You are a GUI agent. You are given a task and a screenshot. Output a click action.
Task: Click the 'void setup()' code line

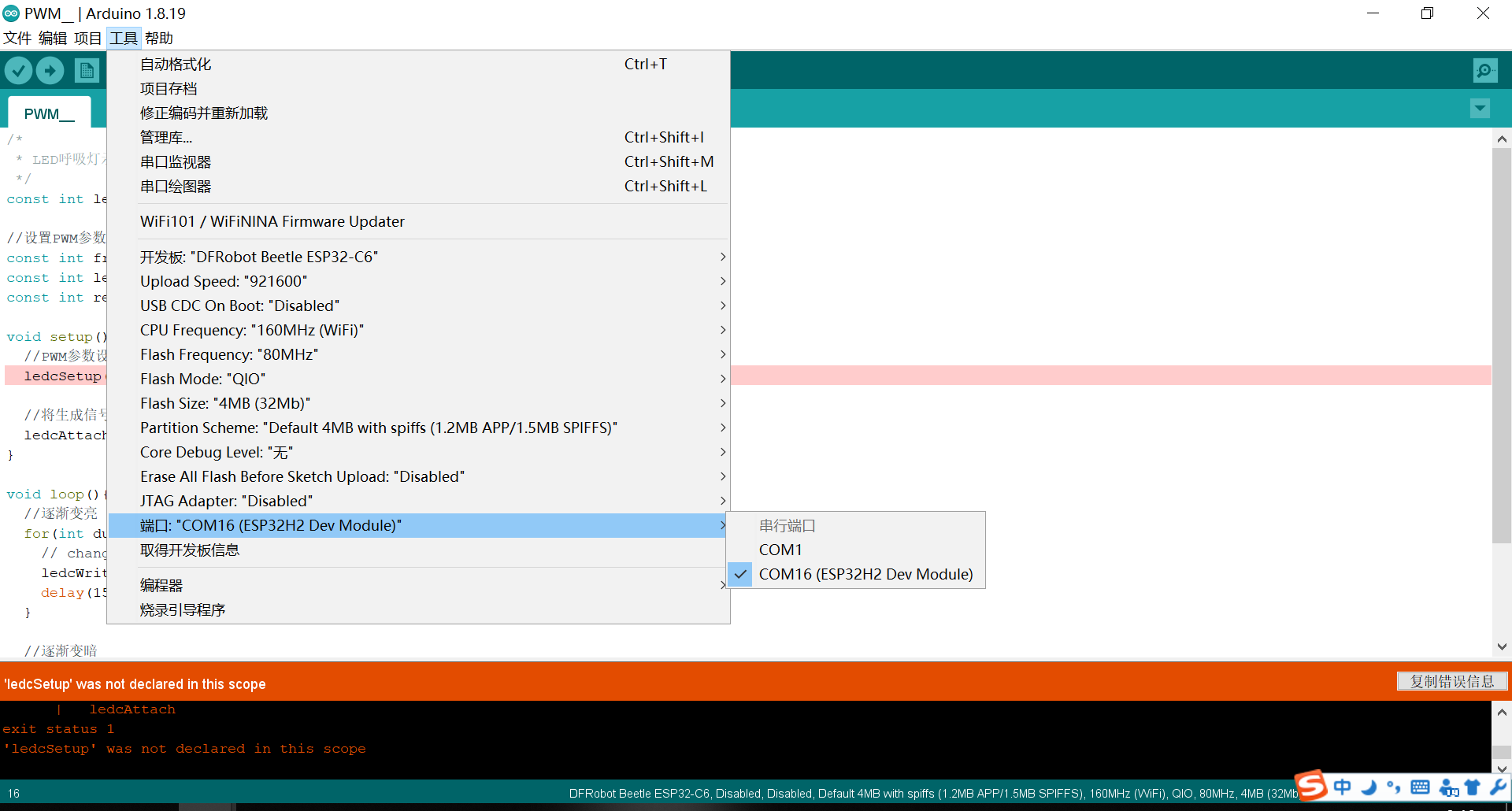pos(57,337)
